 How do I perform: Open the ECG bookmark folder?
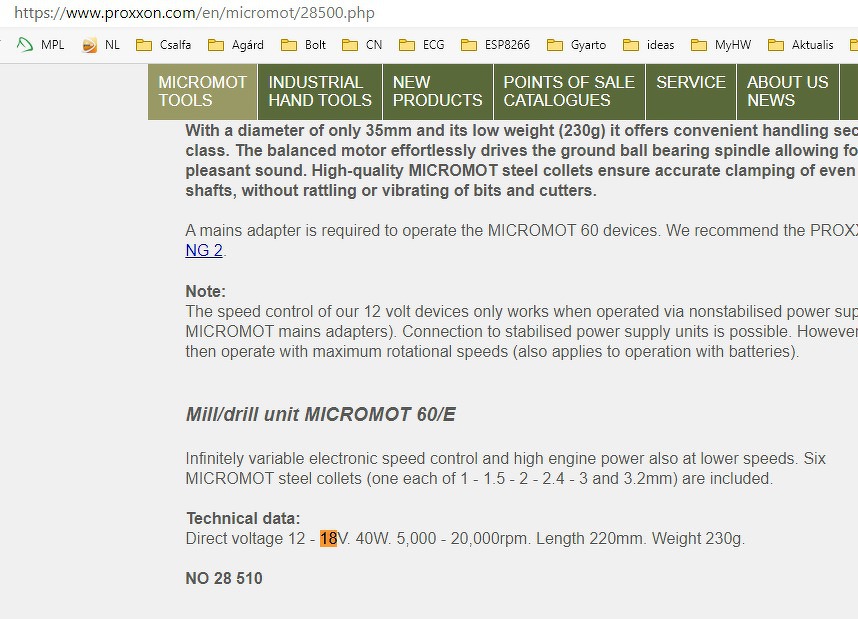click(421, 45)
